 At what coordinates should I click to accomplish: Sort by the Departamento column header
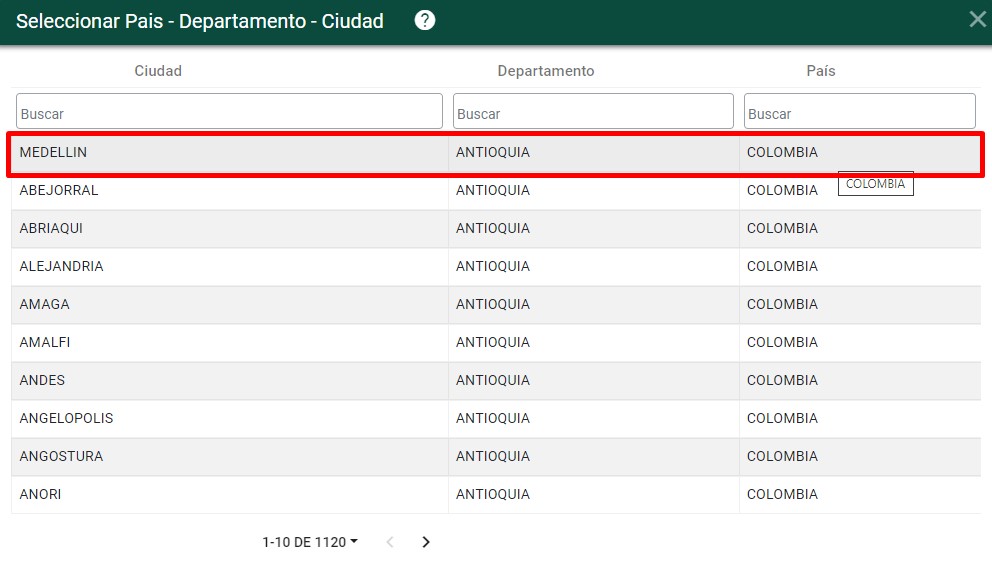[x=546, y=71]
